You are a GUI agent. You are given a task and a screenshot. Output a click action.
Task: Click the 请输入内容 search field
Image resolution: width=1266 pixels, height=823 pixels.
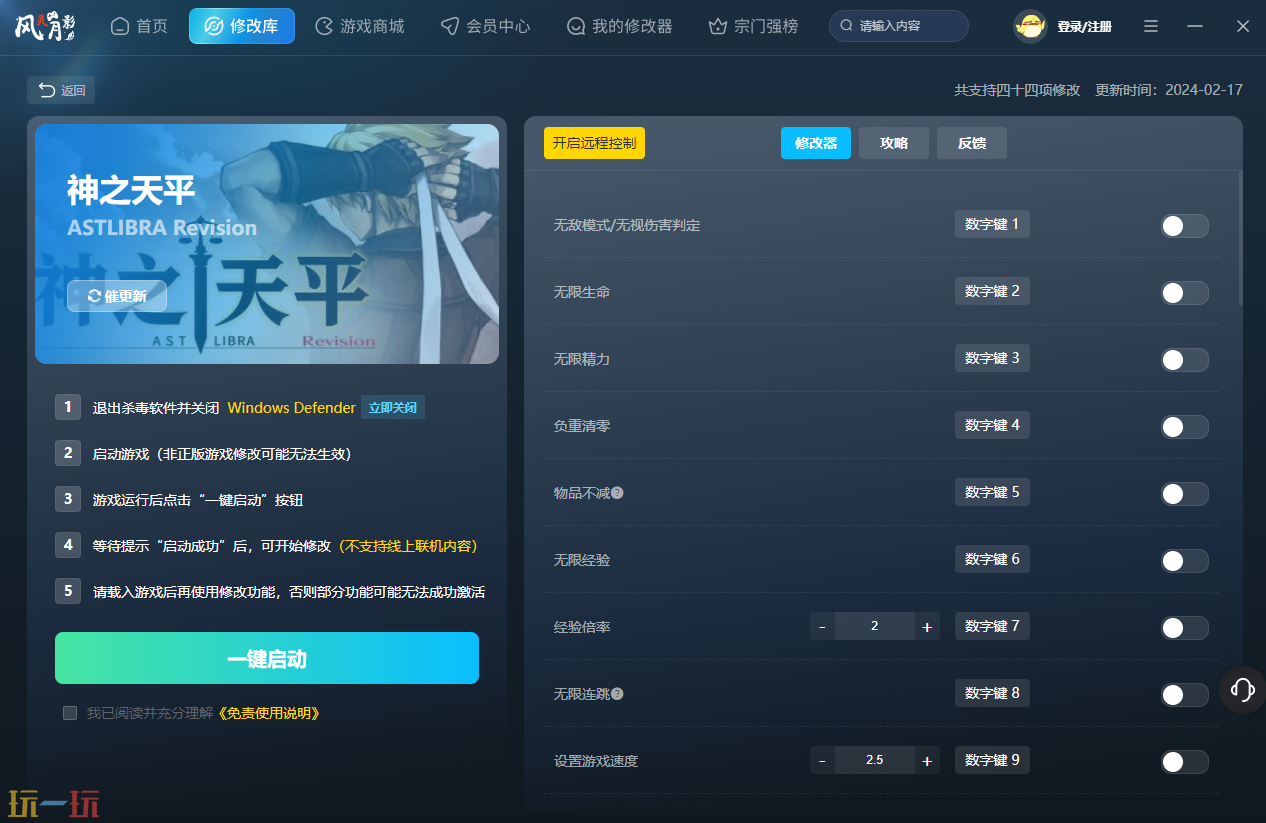tap(899, 26)
